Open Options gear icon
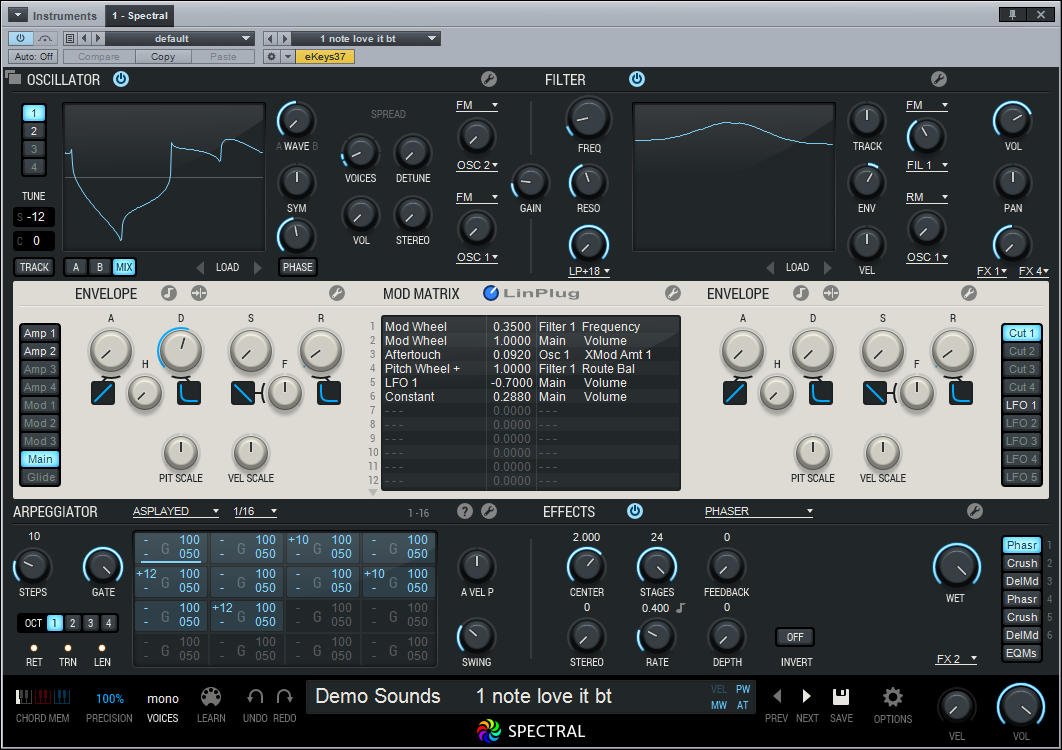The width and height of the screenshot is (1062, 750). coord(893,696)
